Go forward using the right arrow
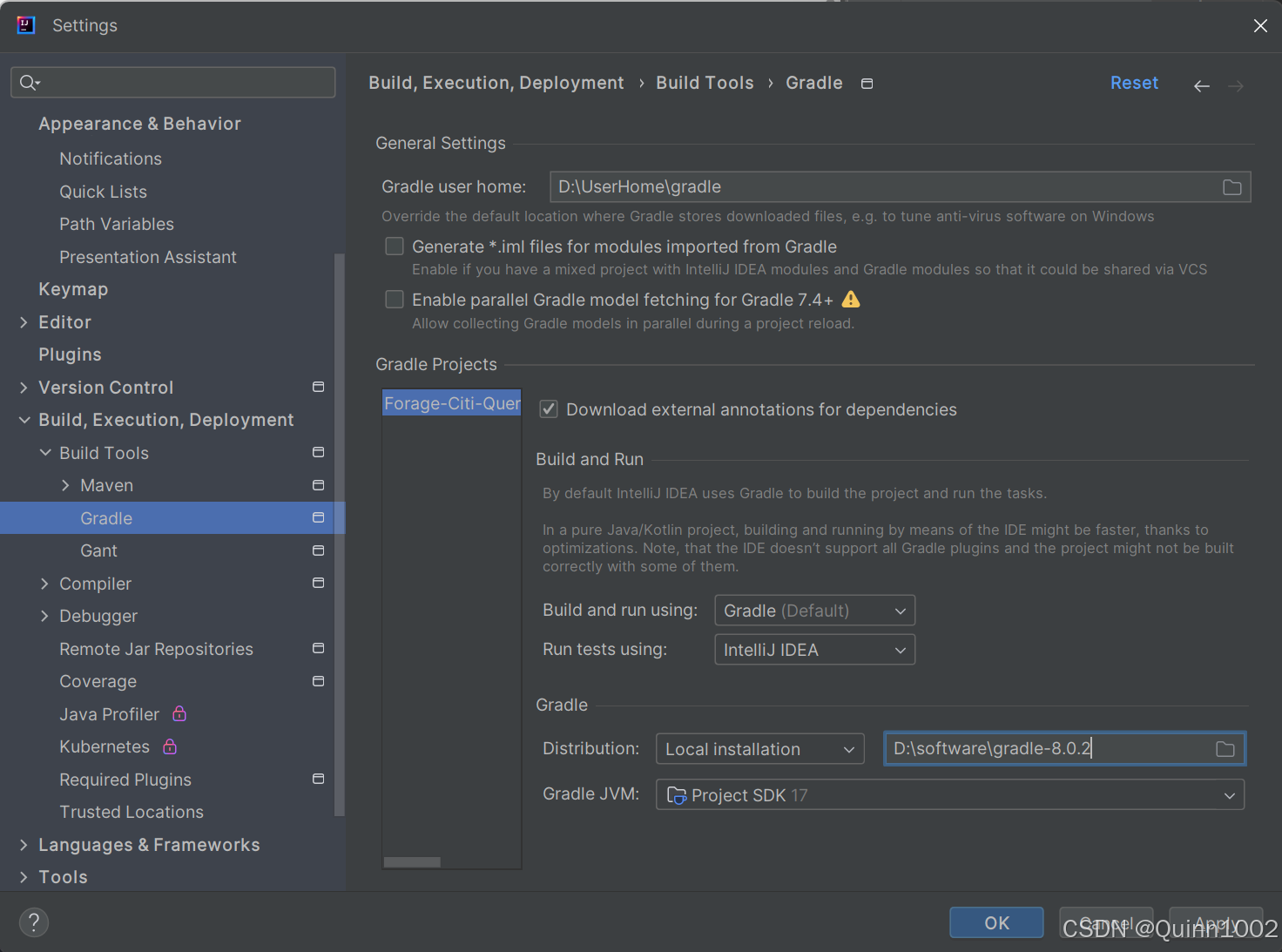 (1236, 85)
